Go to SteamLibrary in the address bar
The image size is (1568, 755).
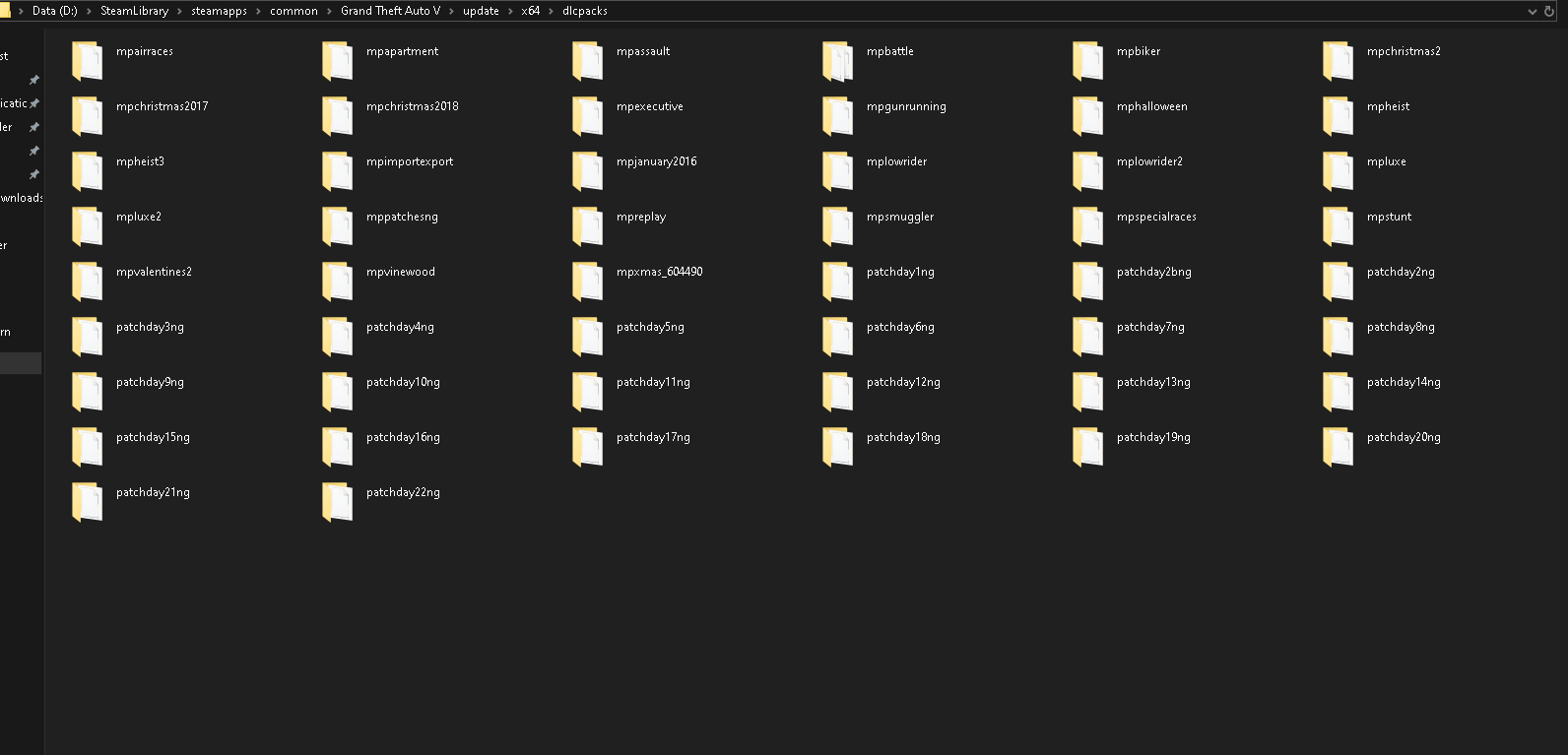pyautogui.click(x=134, y=11)
